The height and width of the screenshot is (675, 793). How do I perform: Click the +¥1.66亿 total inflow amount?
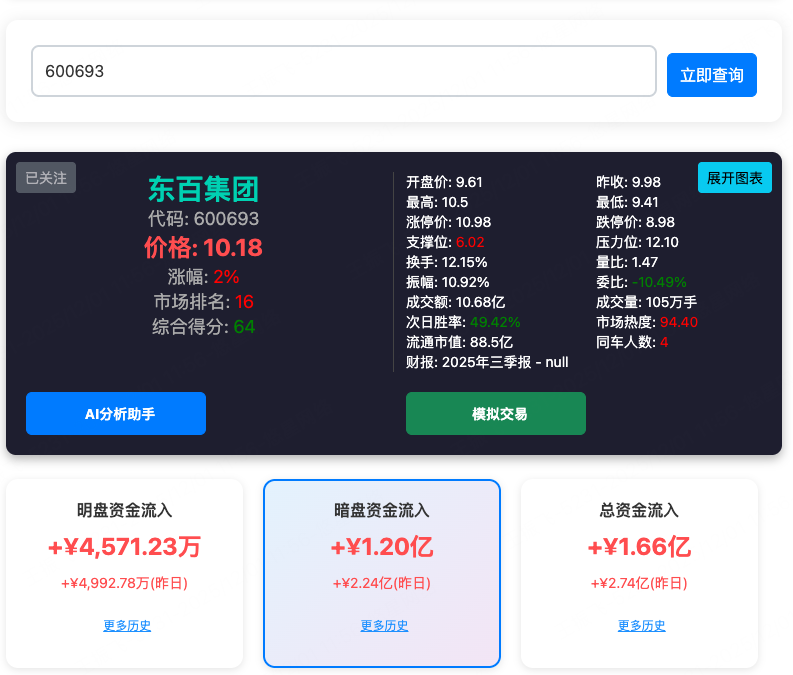[x=639, y=547]
